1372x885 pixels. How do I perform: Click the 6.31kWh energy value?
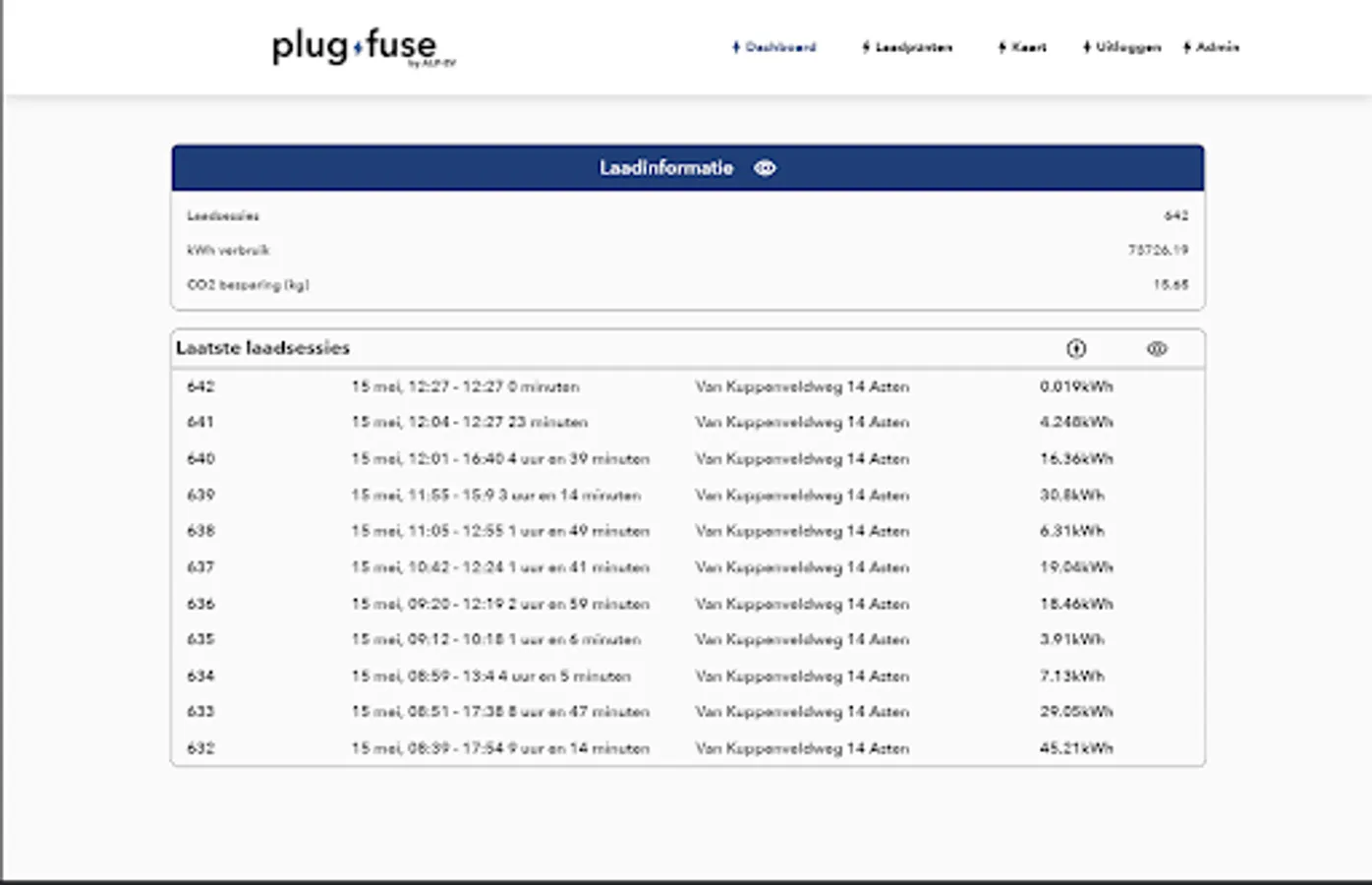pos(1072,531)
